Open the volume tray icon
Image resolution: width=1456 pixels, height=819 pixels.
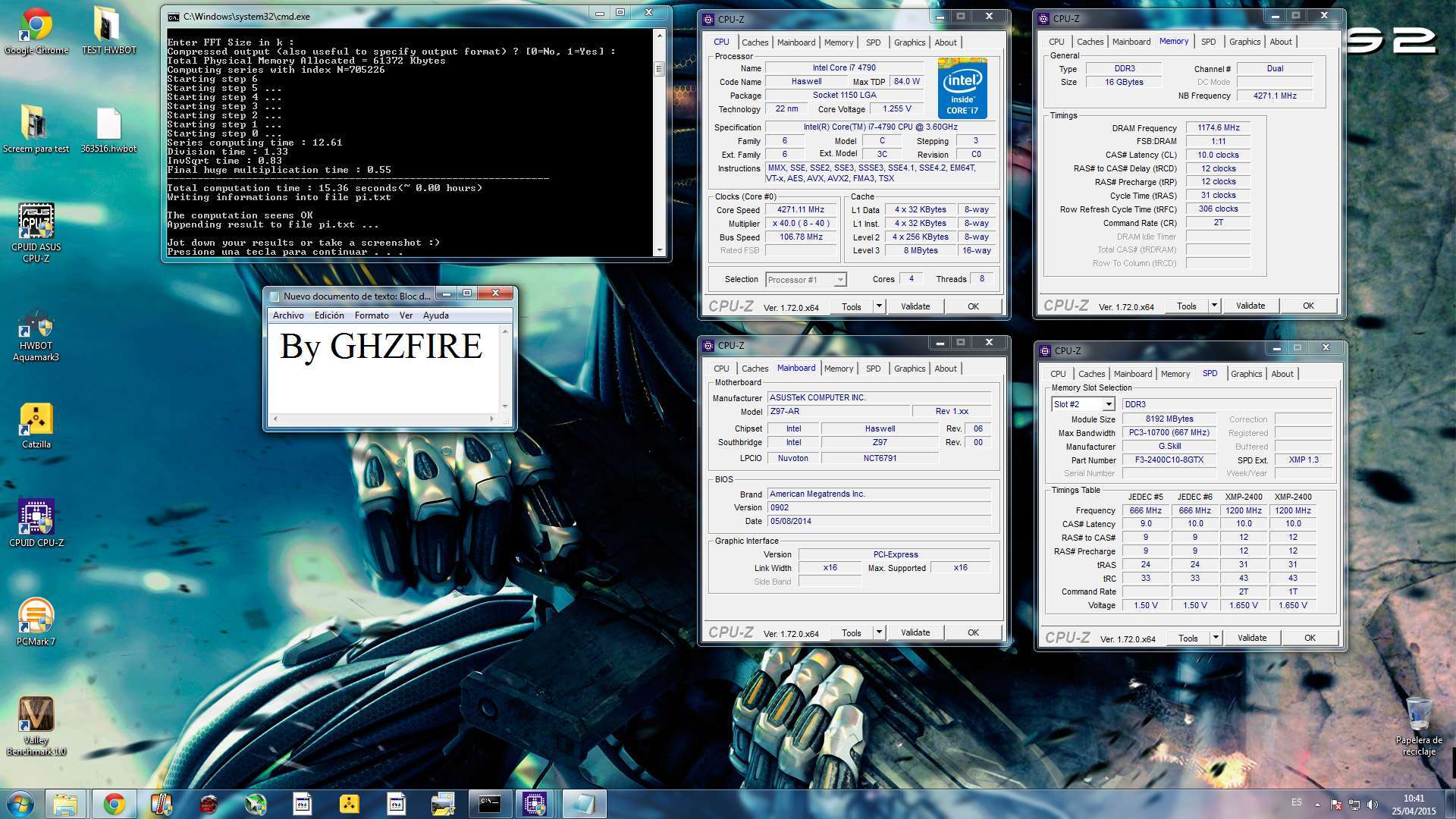[1371, 804]
